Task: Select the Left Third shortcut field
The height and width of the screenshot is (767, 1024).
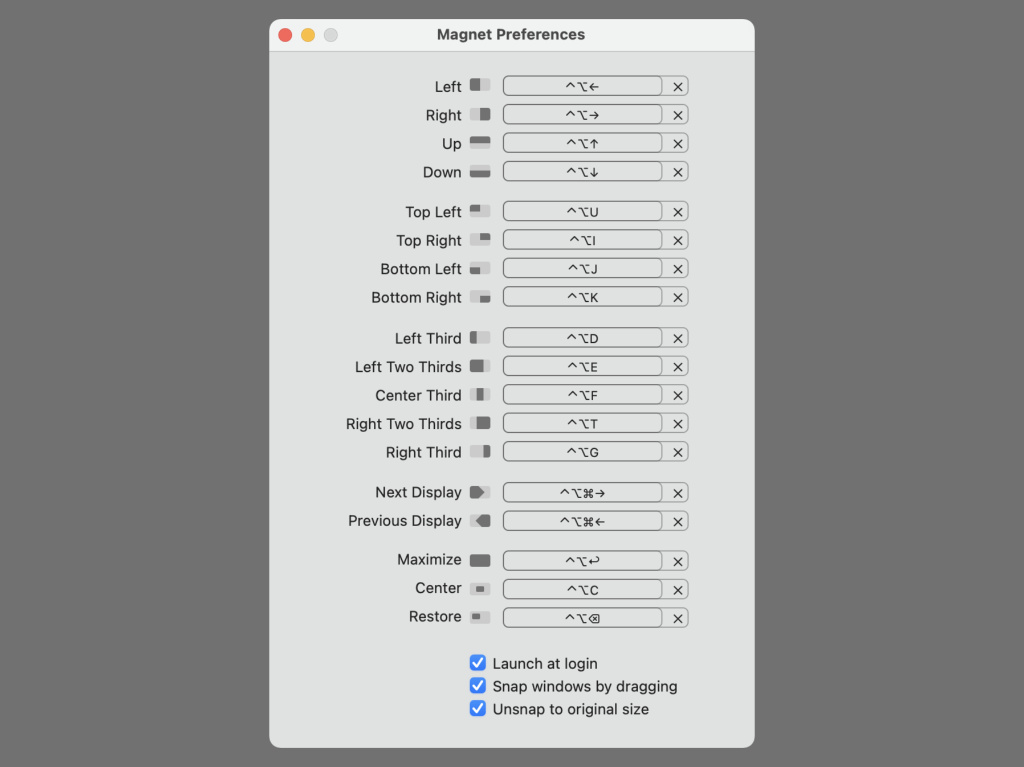Action: click(x=582, y=338)
